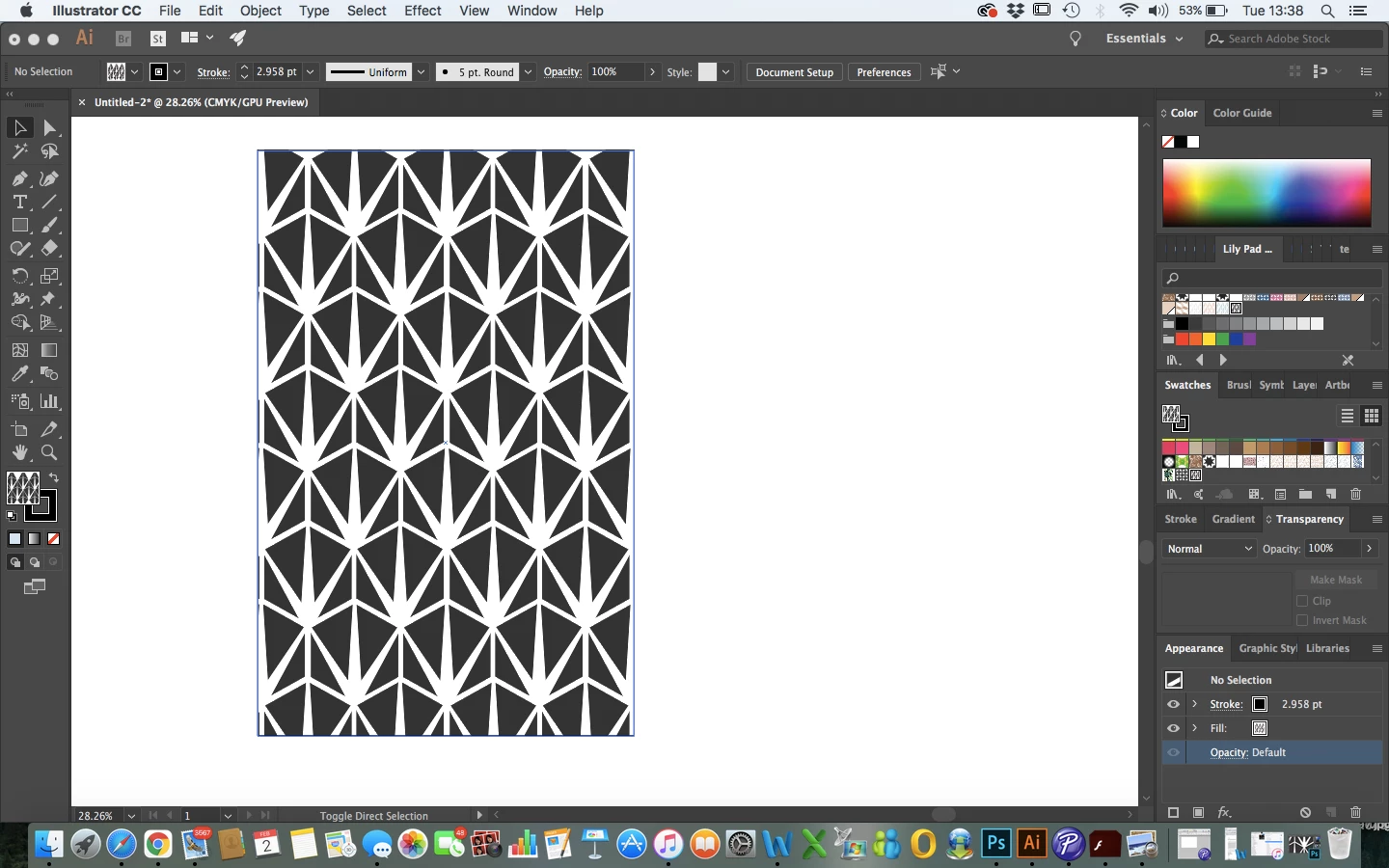Viewport: 1389px width, 868px height.
Task: Select the Zoom tool
Action: coord(49,452)
